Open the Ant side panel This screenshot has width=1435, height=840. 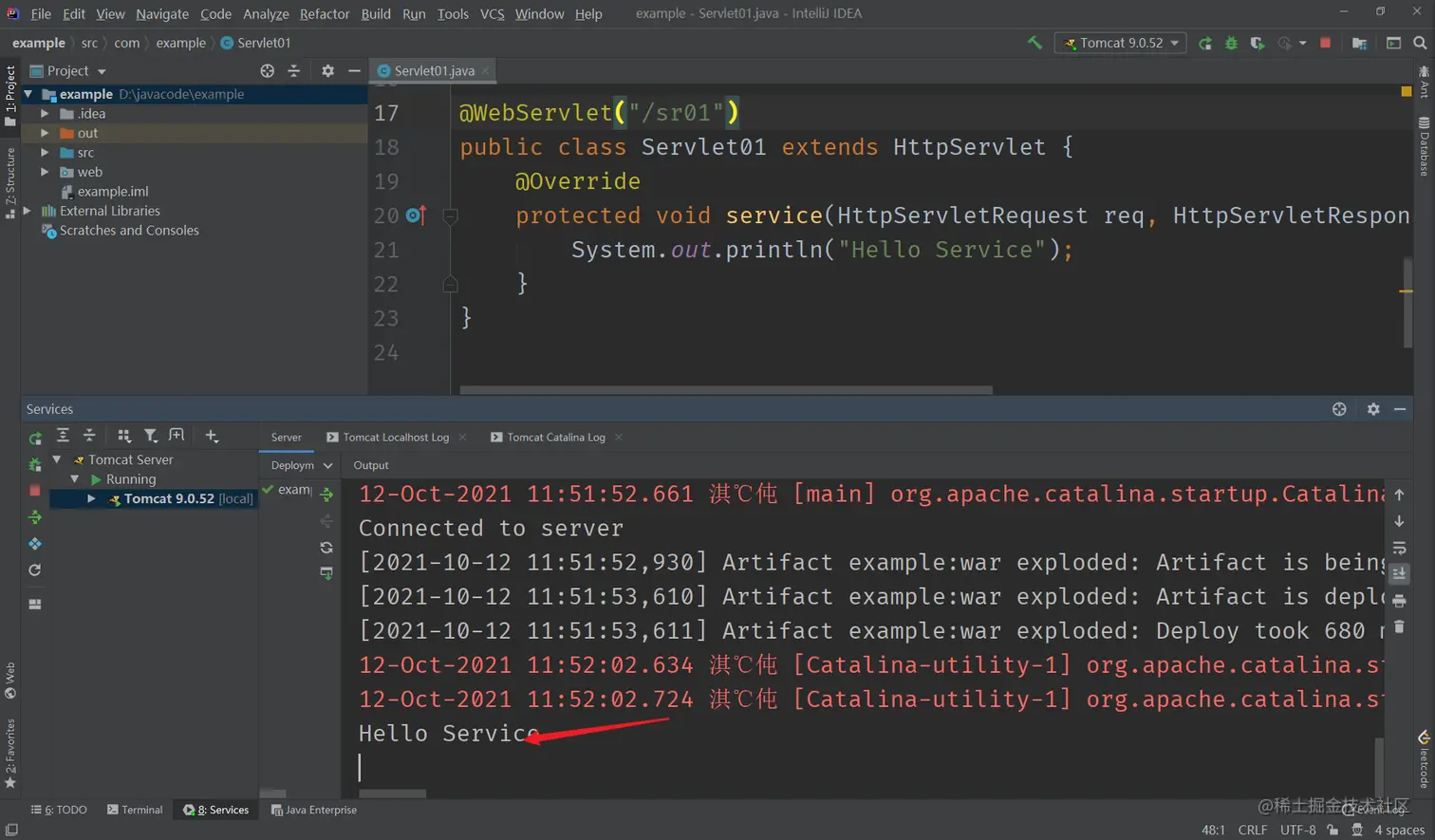(1424, 83)
